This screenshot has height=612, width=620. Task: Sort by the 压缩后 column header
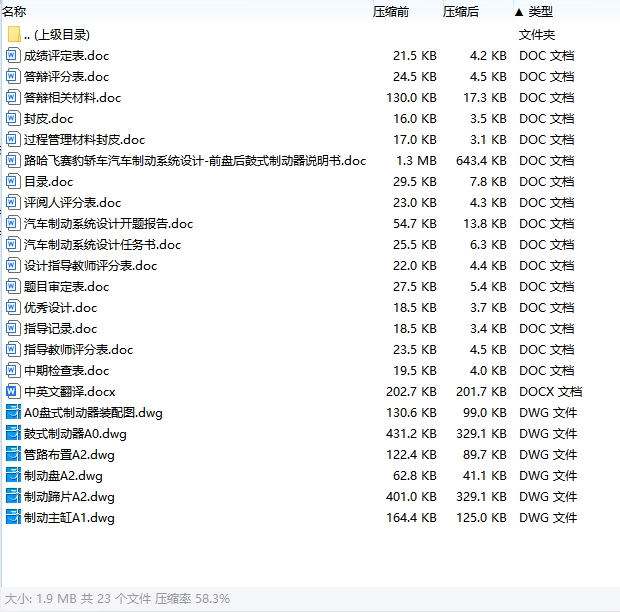tap(460, 12)
